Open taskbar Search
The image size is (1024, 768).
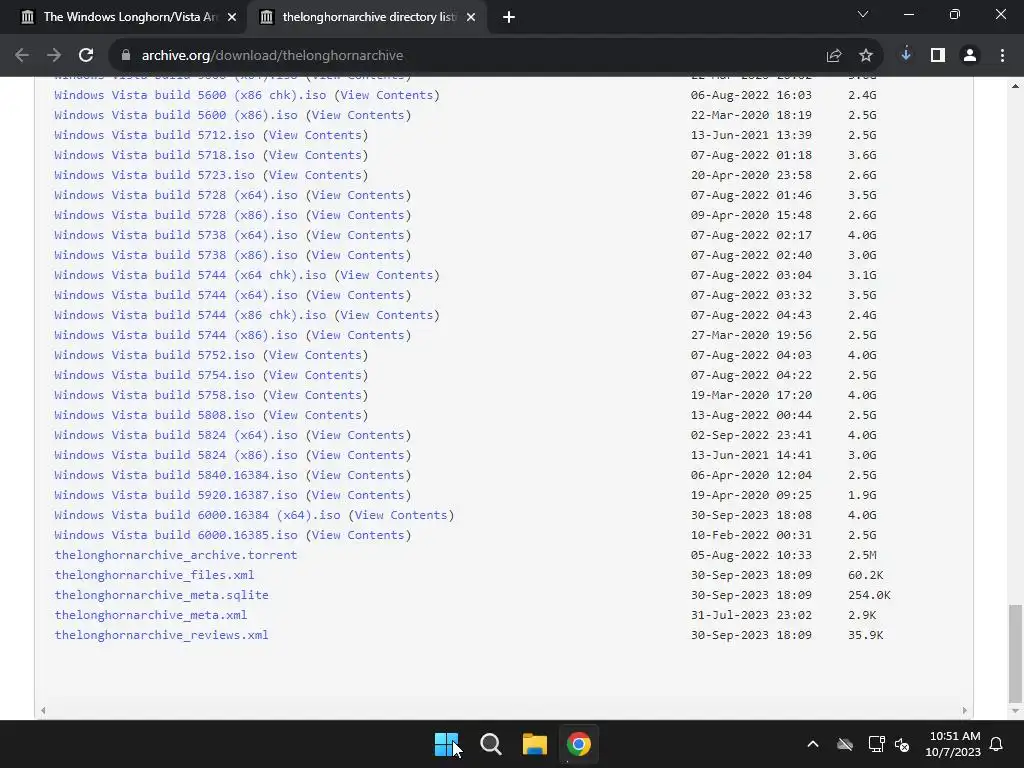[490, 744]
